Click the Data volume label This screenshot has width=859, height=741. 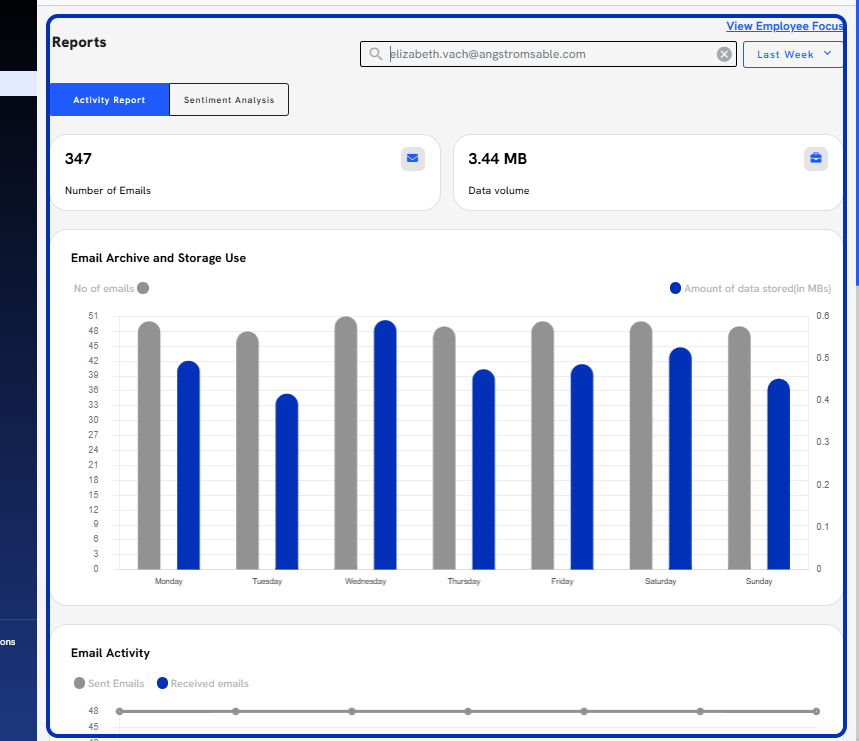[499, 191]
